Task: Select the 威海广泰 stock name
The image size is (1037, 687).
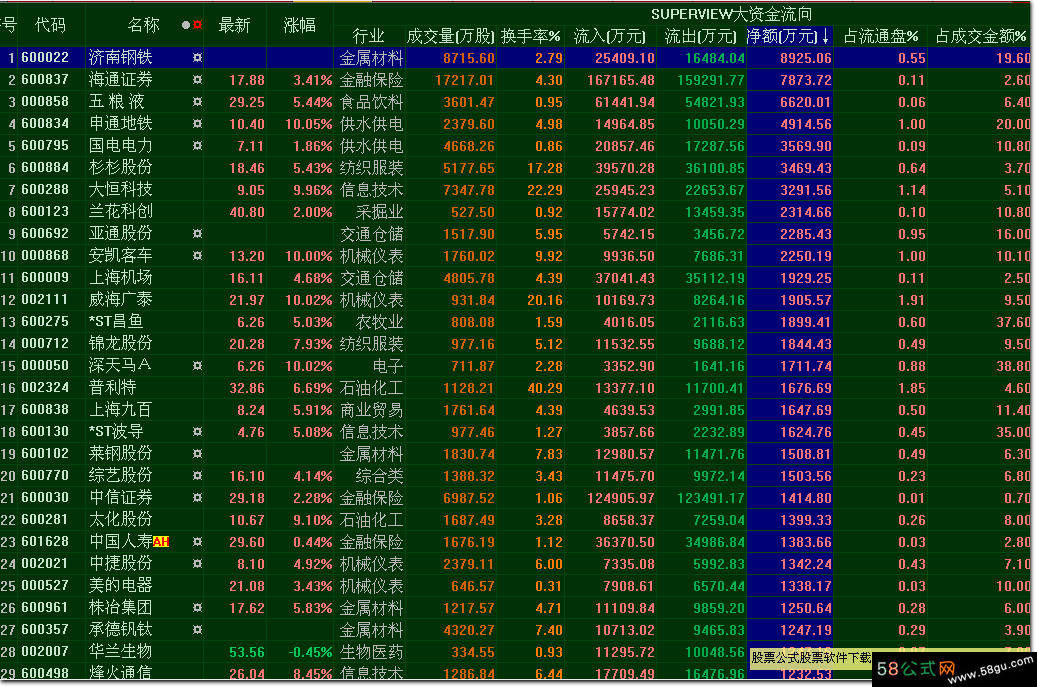Action: click(x=120, y=300)
